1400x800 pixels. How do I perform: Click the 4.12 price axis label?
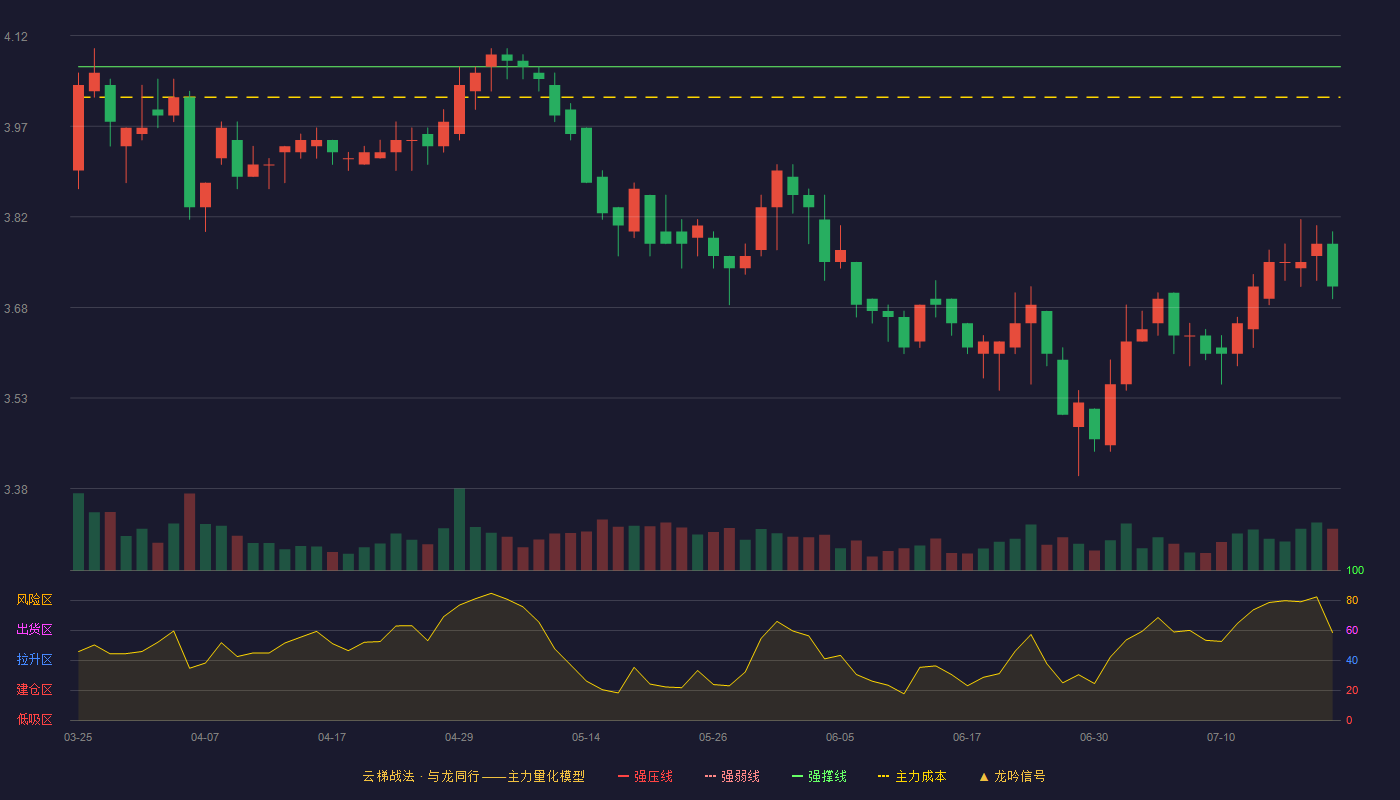tap(16, 37)
